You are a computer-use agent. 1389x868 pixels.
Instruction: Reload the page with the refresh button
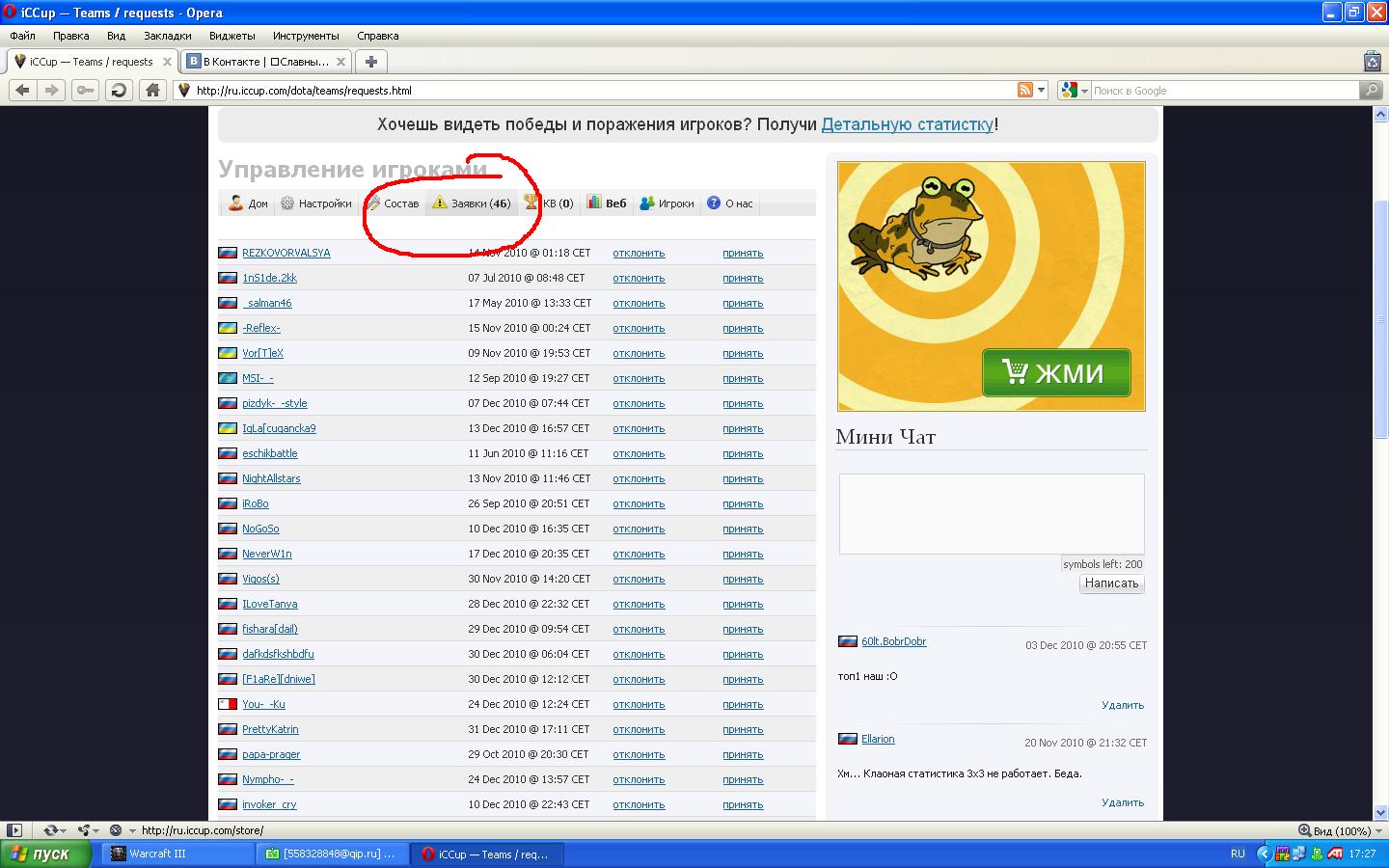tap(119, 90)
